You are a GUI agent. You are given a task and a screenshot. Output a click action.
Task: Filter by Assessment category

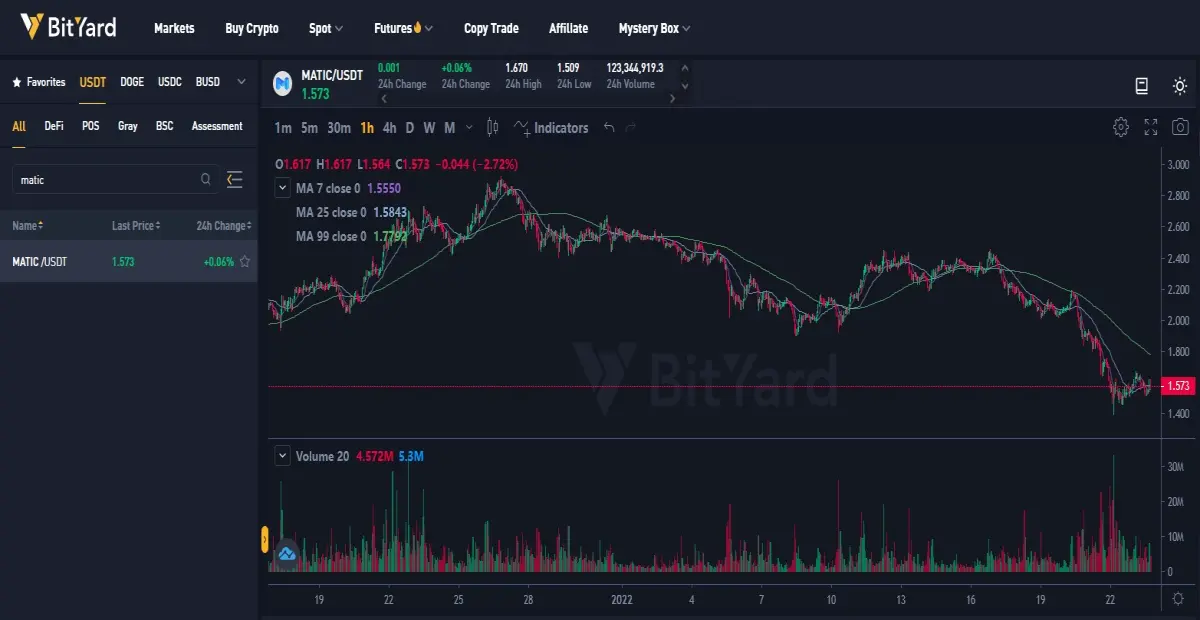(x=217, y=126)
